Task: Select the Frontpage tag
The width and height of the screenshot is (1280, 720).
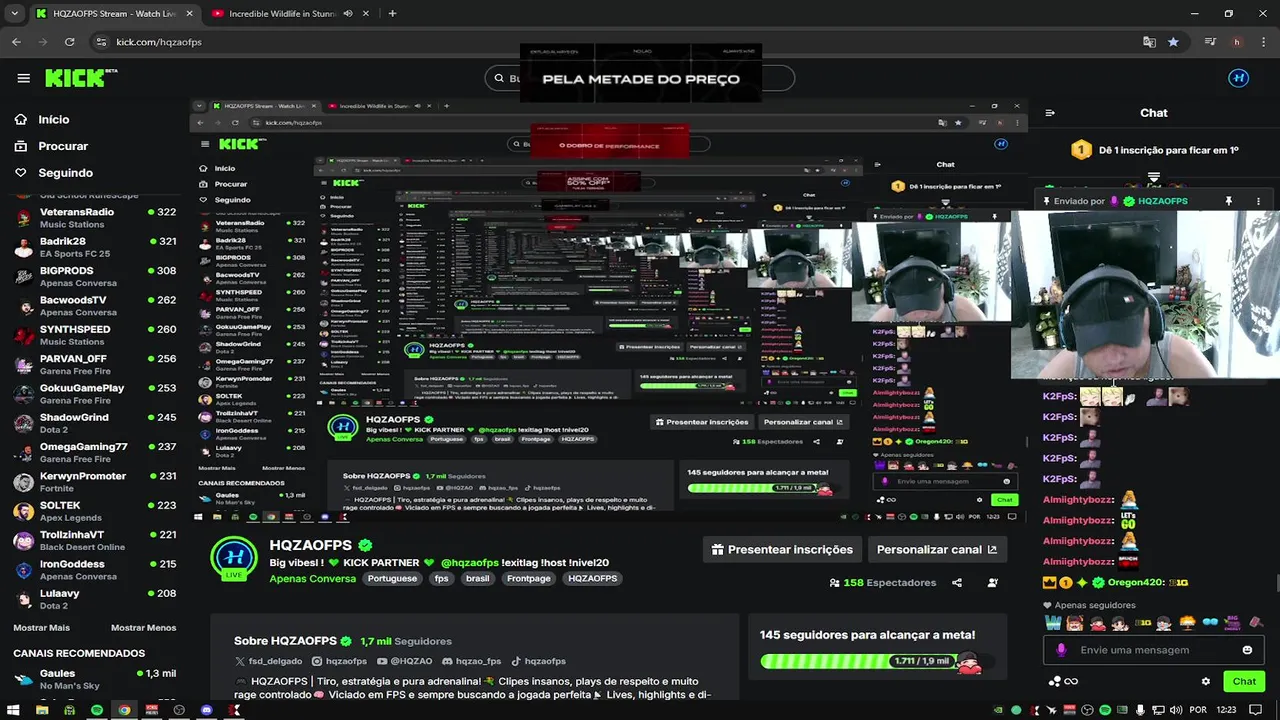Action: [x=529, y=578]
